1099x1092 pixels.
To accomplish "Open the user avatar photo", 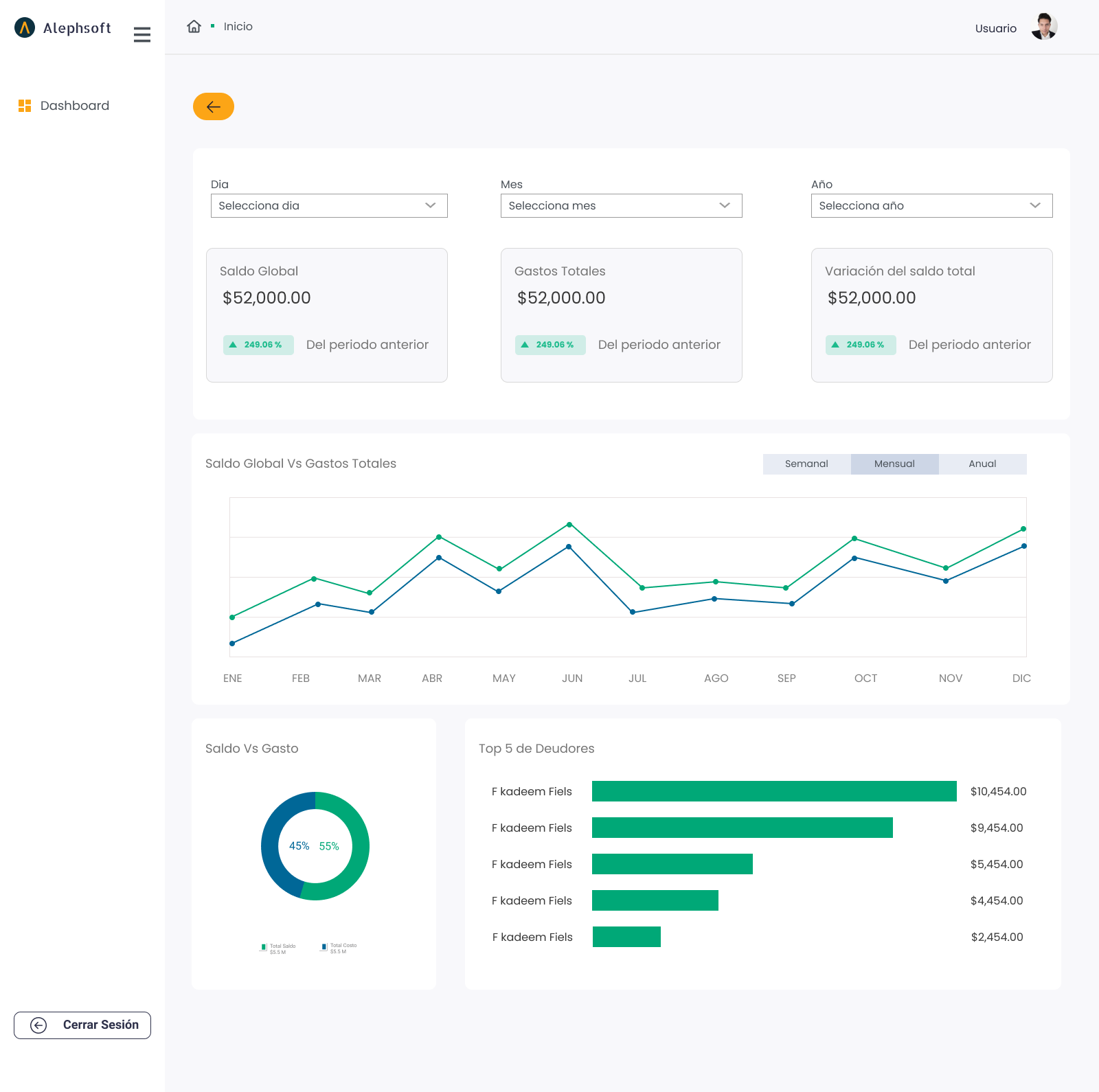I will 1044,27.
